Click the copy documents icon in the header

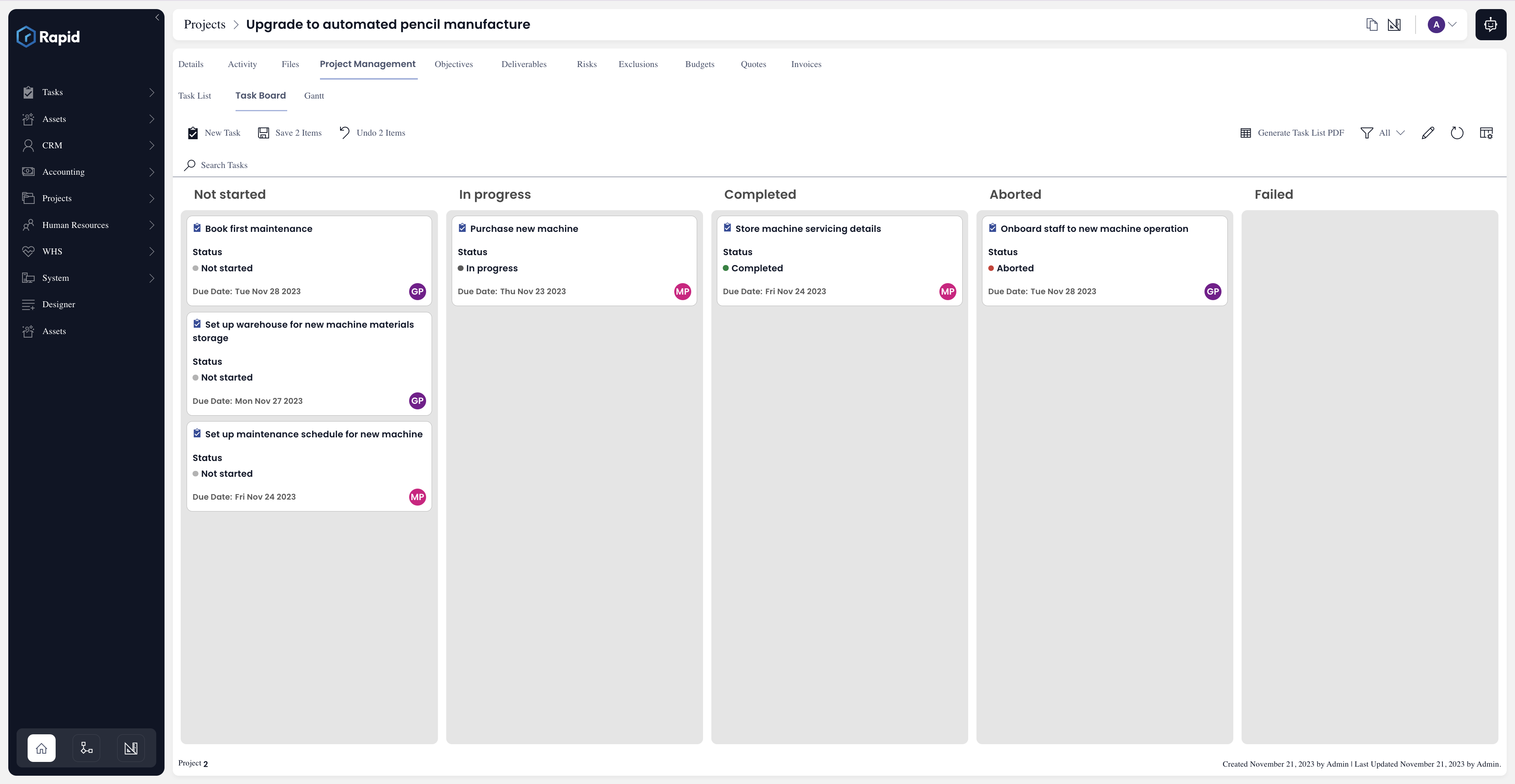[x=1371, y=25]
